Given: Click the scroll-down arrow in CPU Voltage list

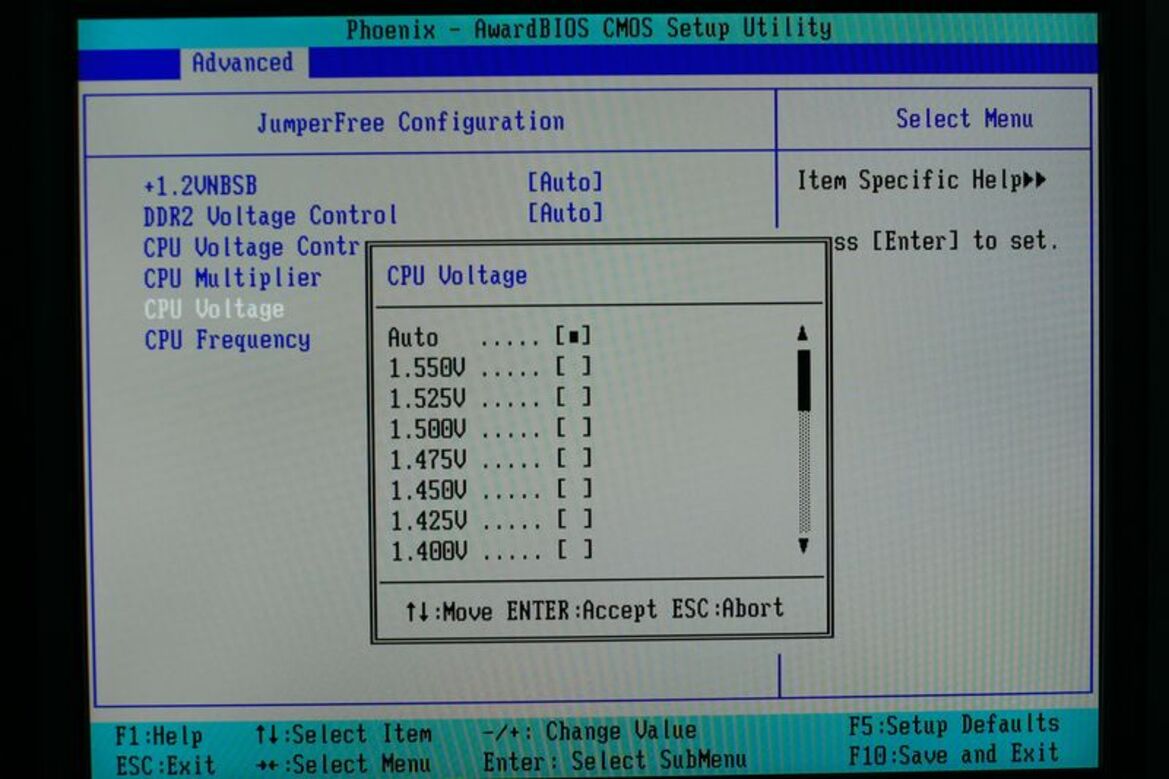Looking at the screenshot, I should coord(803,546).
